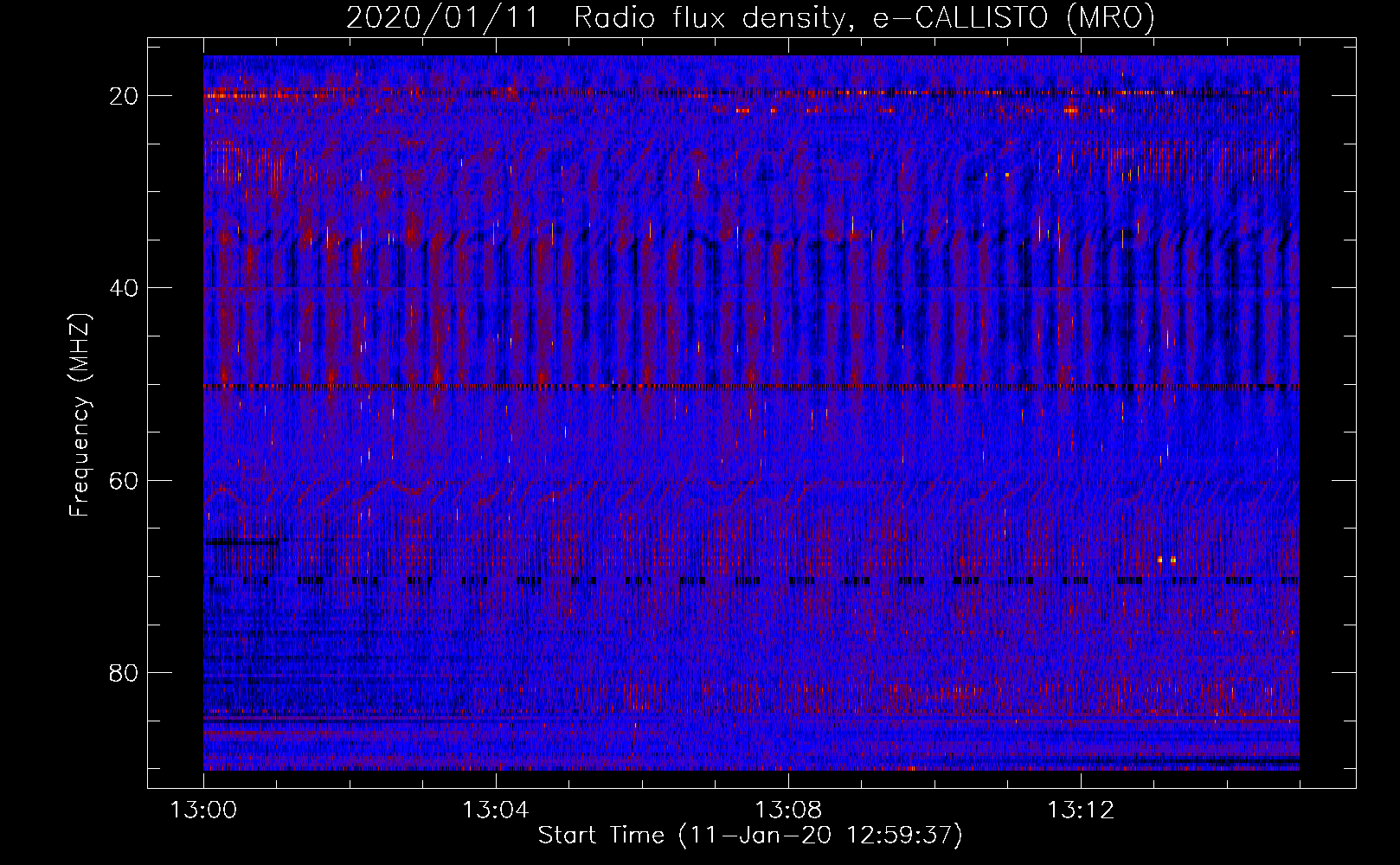Image resolution: width=1400 pixels, height=865 pixels.
Task: Click the 13:04 time tick label
Action: click(496, 811)
